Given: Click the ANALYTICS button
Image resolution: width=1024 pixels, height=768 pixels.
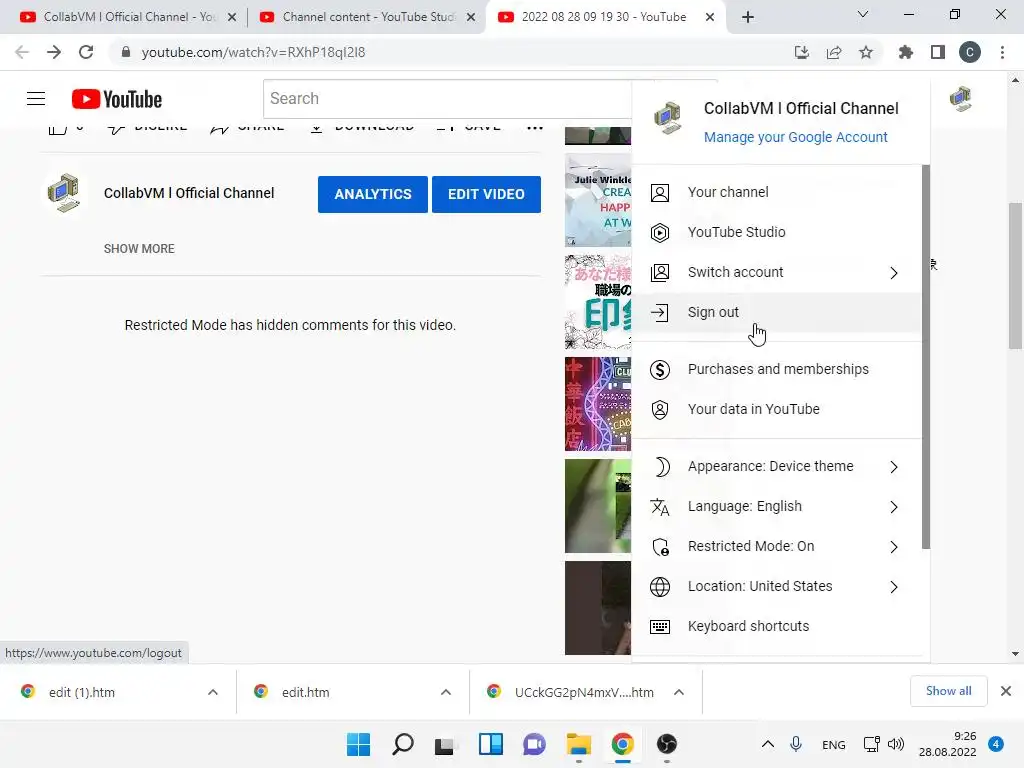Looking at the screenshot, I should click(x=373, y=194).
